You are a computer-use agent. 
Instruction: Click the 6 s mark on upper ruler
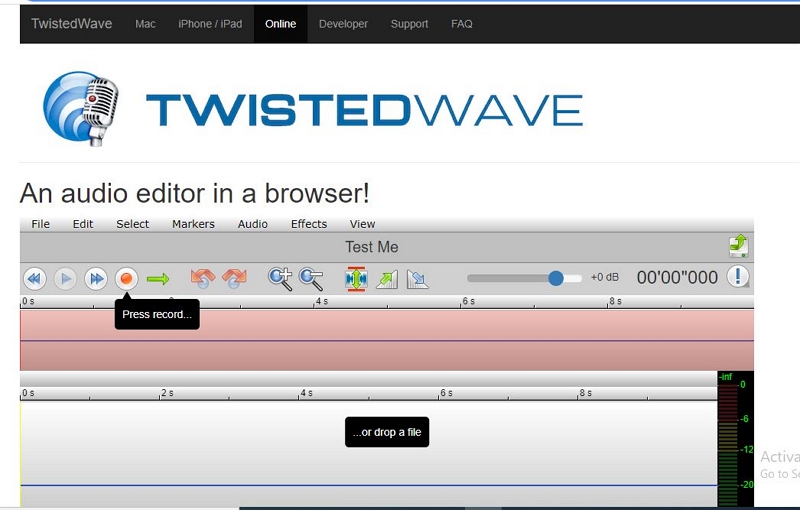[x=468, y=301]
